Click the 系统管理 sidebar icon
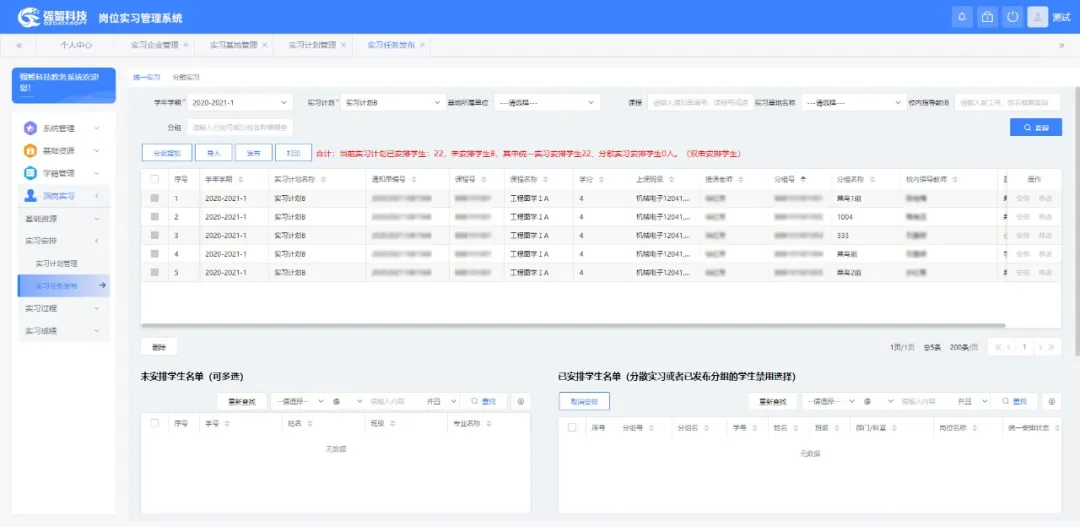Viewport: 1080px width, 527px height. 30,128
